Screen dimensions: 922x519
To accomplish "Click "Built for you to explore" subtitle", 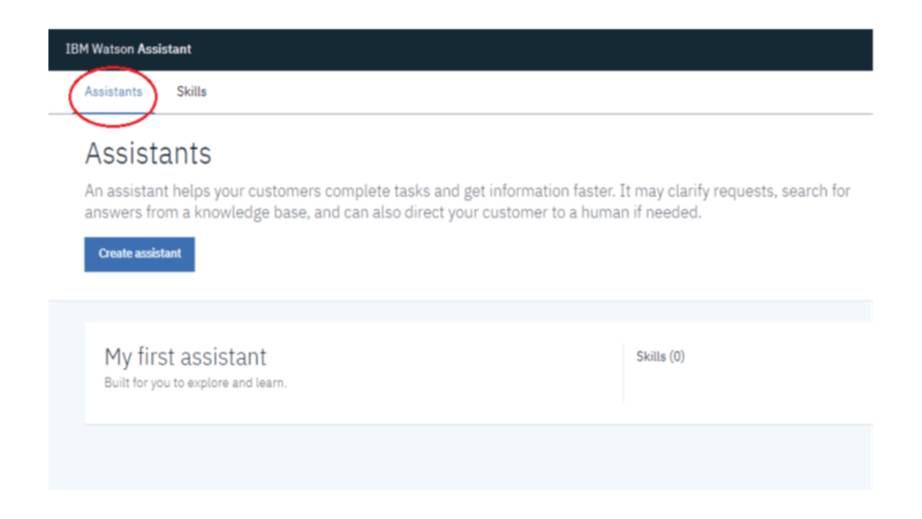I will tap(195, 383).
